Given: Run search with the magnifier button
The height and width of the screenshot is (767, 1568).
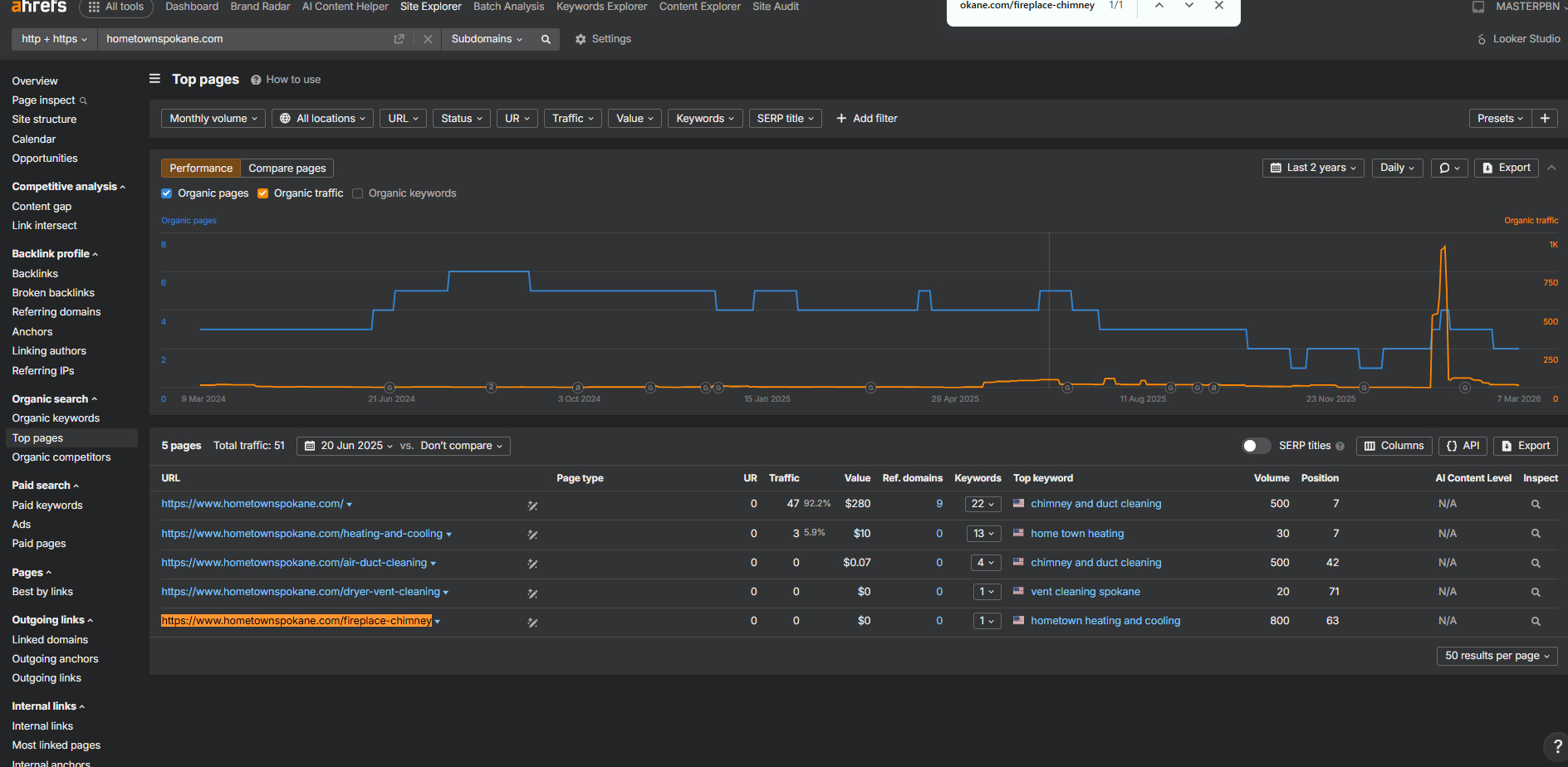Looking at the screenshot, I should (546, 39).
